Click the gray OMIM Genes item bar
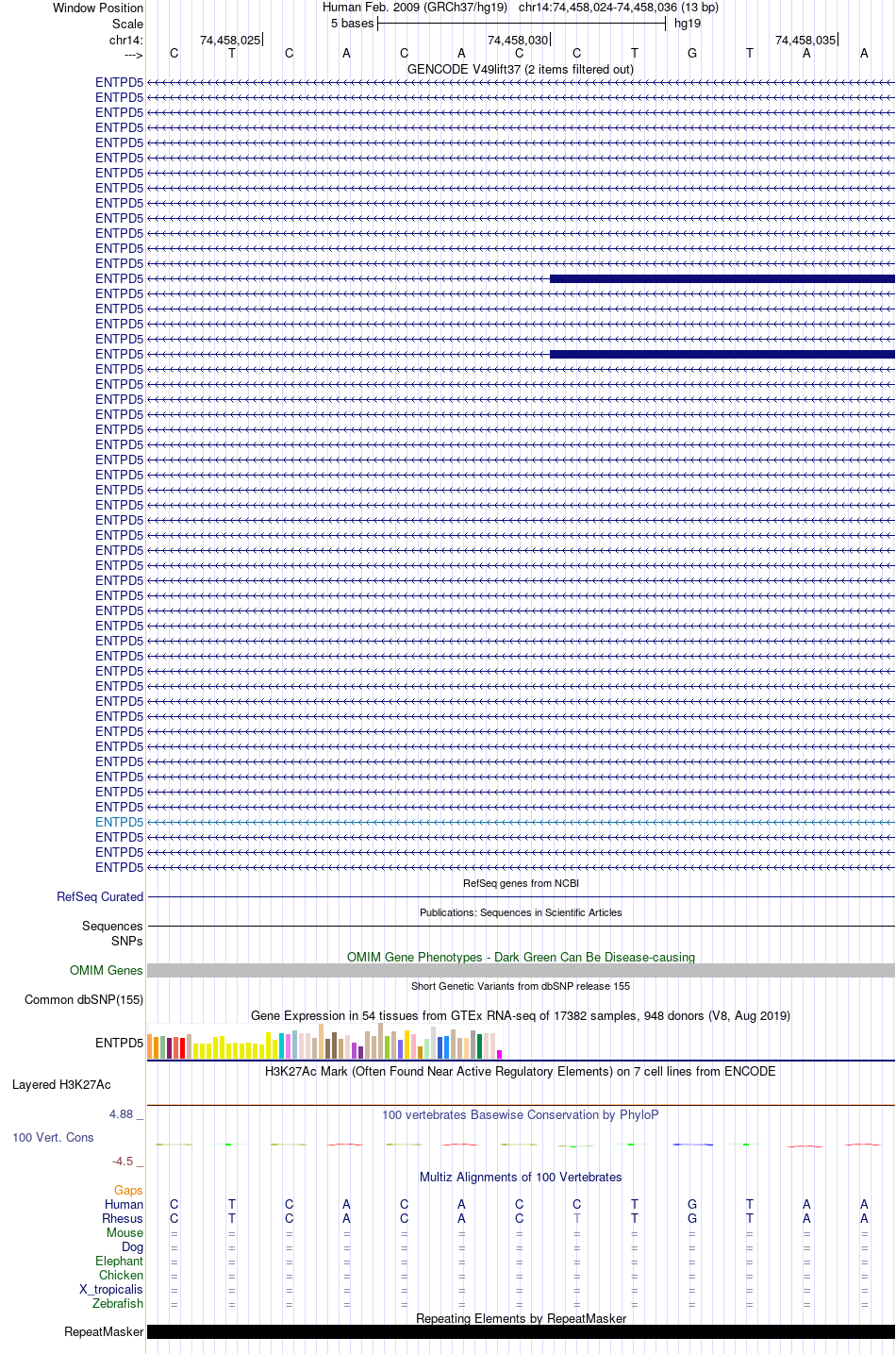 tap(521, 970)
